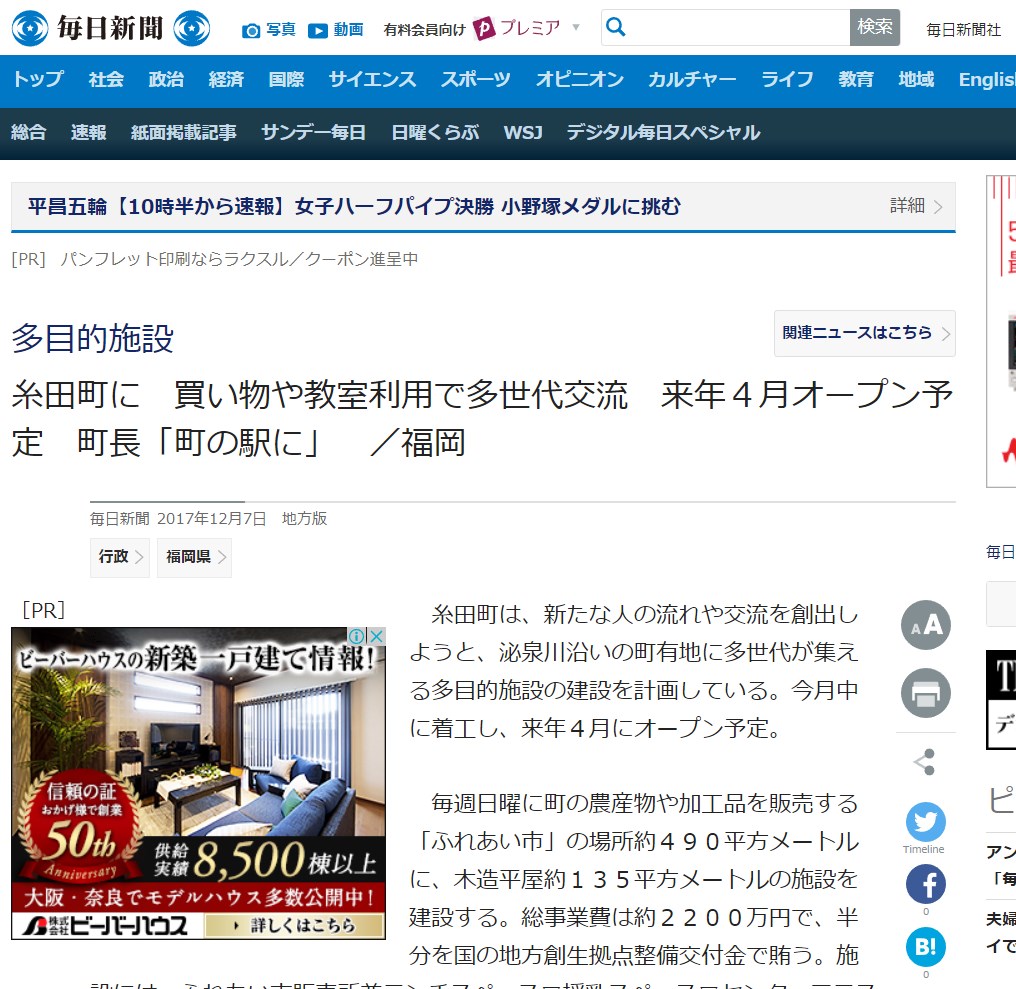The image size is (1016, 989).
Task: Expand the プレミア dropdown arrow
Action: pos(576,27)
